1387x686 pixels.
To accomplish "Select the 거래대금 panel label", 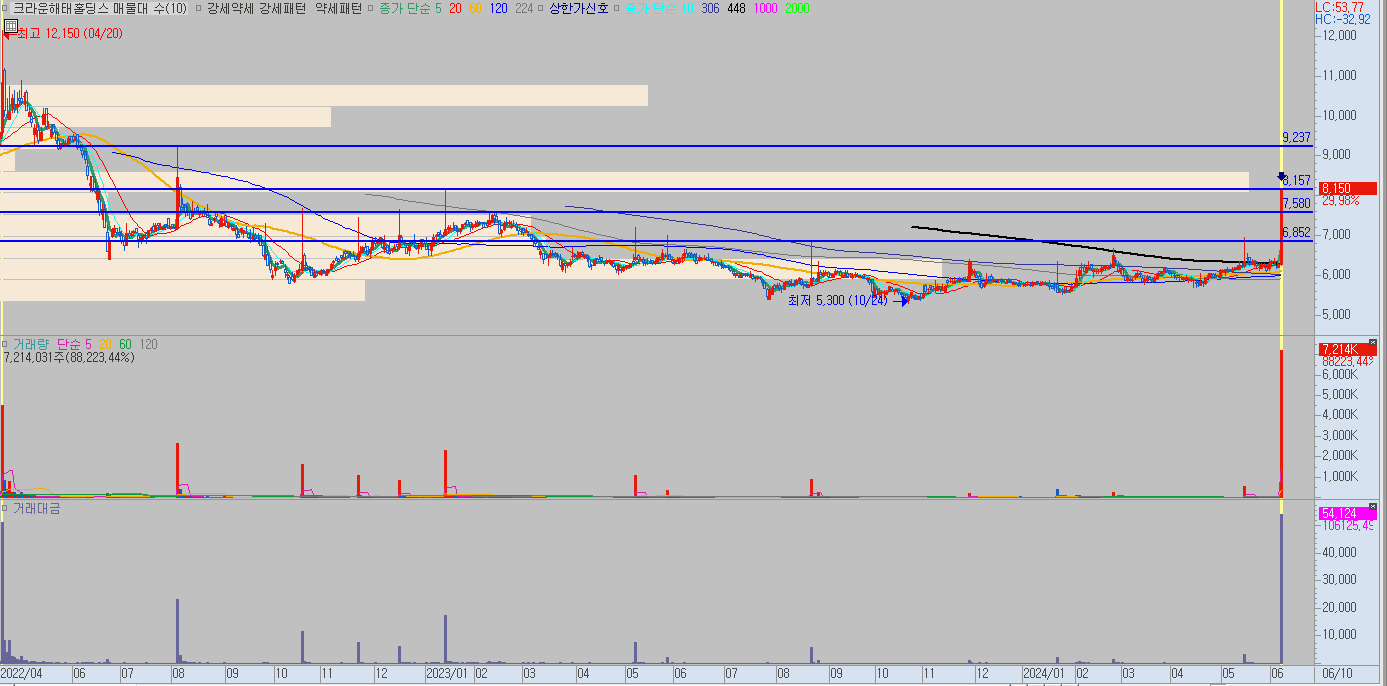I will [x=36, y=508].
